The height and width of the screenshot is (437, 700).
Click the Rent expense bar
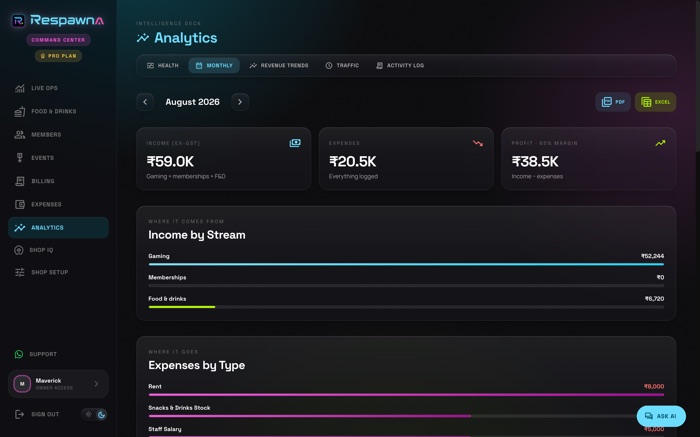click(406, 395)
